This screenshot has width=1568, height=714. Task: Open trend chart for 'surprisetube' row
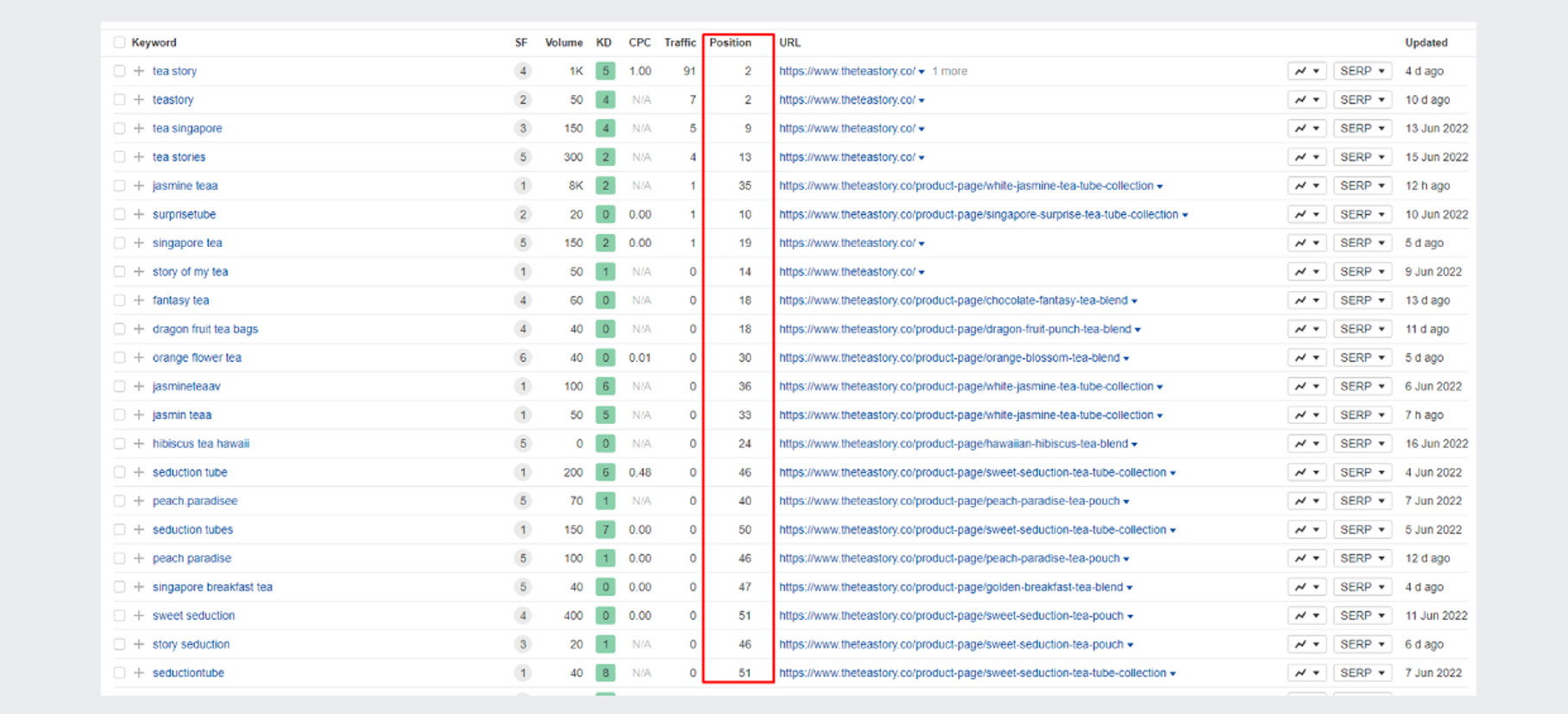1307,214
